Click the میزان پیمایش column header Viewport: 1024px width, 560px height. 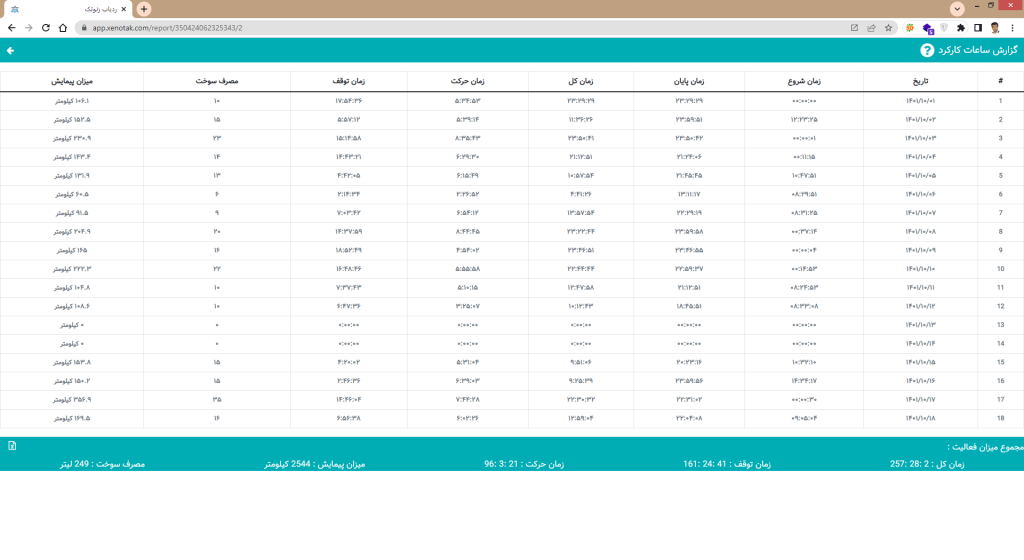point(71,81)
